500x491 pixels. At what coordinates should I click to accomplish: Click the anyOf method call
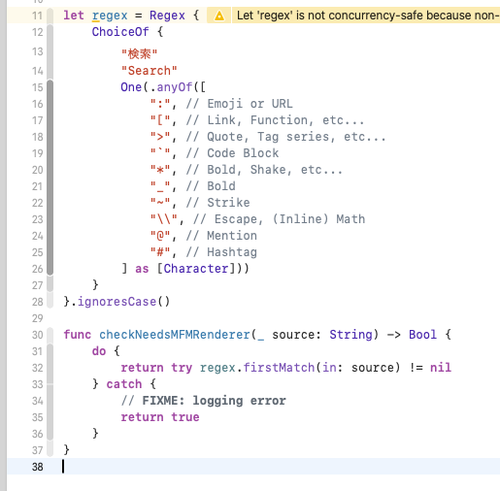pyautogui.click(x=174, y=87)
